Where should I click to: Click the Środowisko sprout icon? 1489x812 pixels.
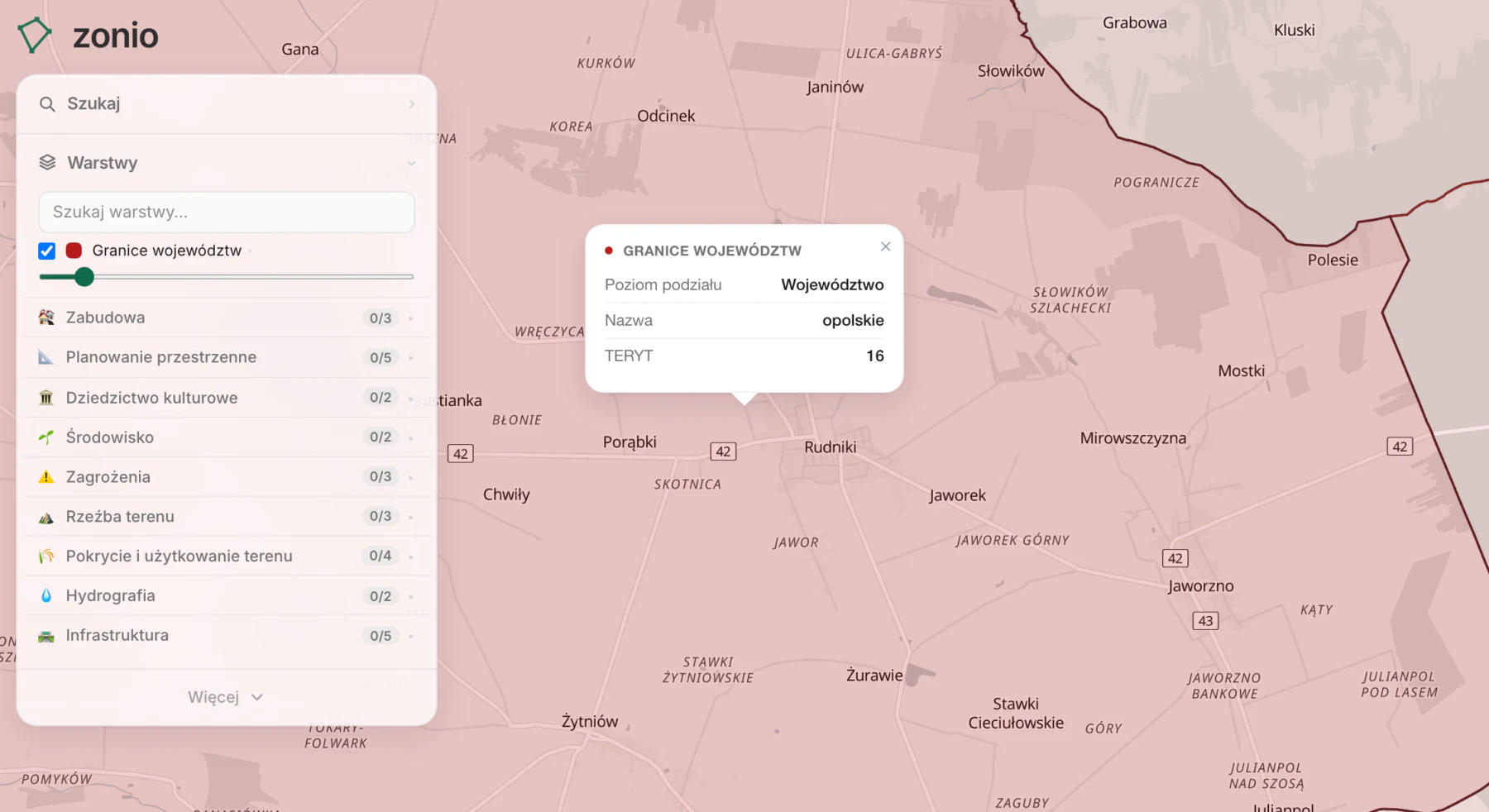pos(46,437)
